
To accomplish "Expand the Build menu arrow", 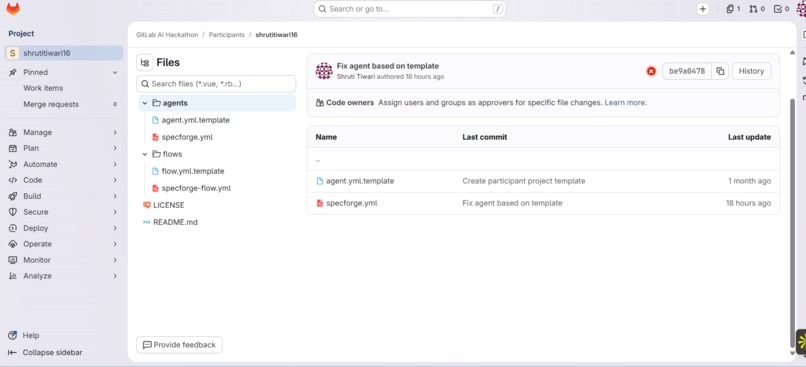I will pos(115,196).
